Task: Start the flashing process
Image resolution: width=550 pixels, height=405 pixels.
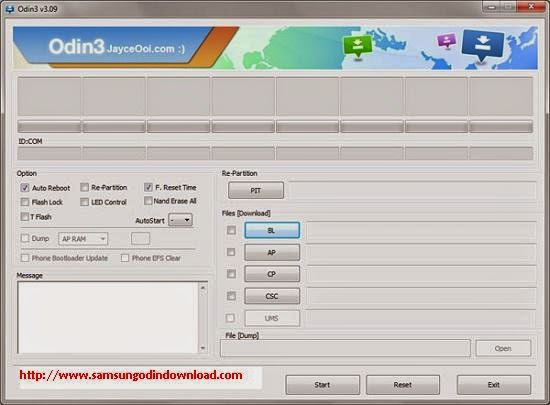Action: pos(323,385)
